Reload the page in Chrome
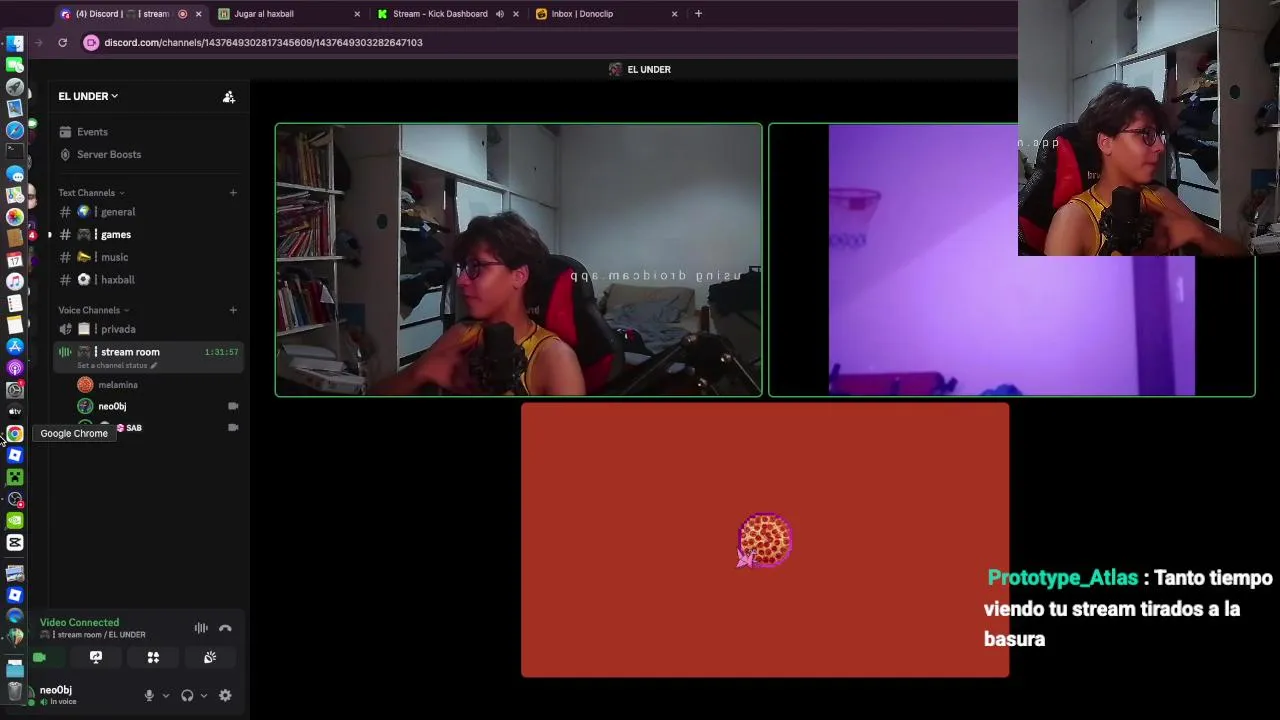The width and height of the screenshot is (1280, 720). click(x=62, y=42)
